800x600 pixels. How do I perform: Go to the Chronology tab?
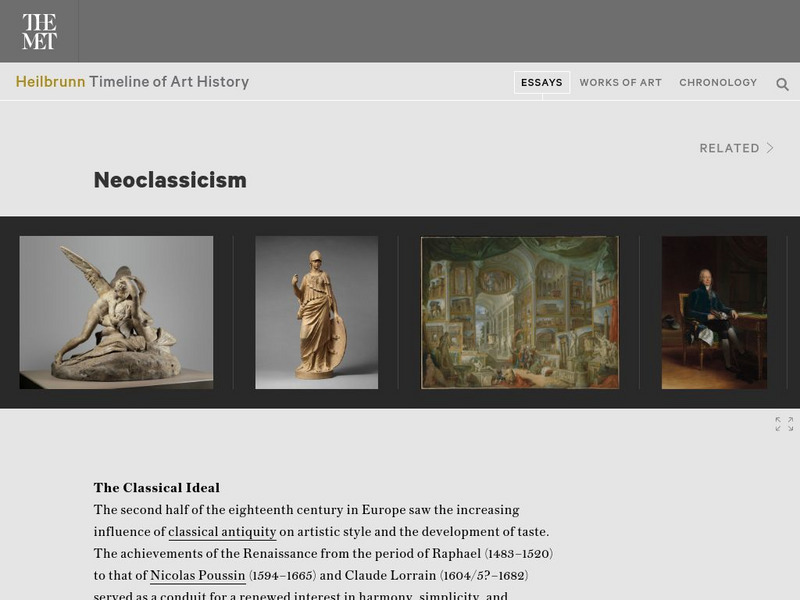pyautogui.click(x=718, y=83)
